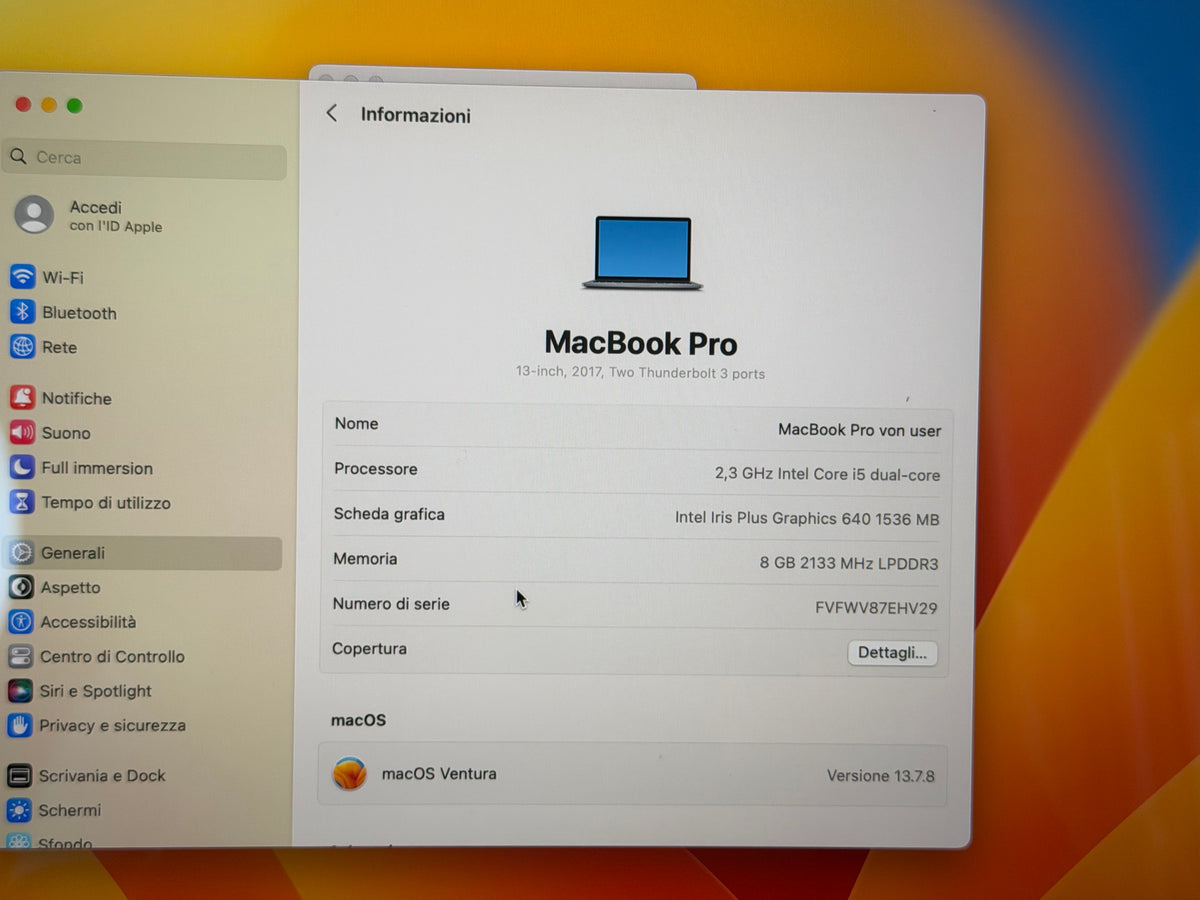Click the MacBook Pro laptop image

click(x=642, y=253)
